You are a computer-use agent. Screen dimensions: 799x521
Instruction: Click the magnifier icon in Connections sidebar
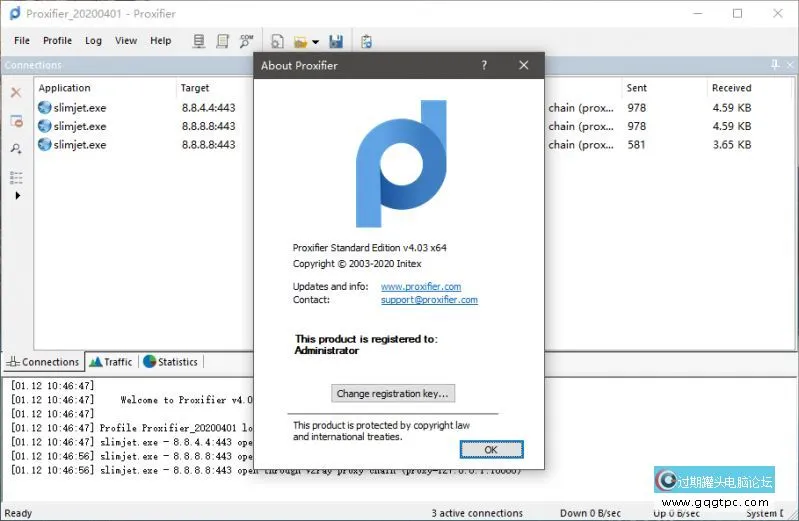click(x=16, y=149)
